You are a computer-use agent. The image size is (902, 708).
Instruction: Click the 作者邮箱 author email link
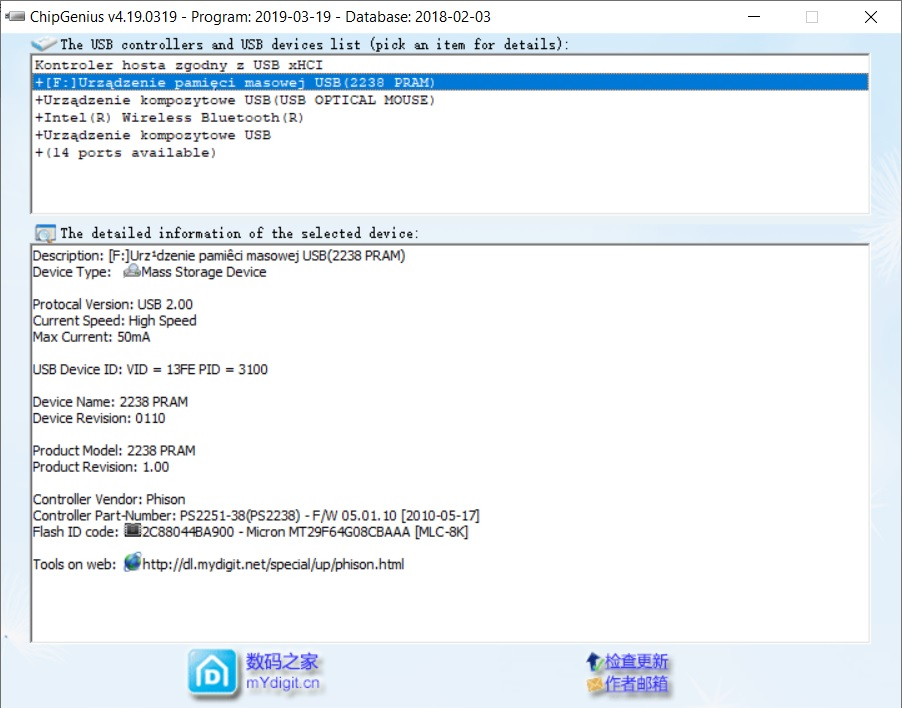636,684
